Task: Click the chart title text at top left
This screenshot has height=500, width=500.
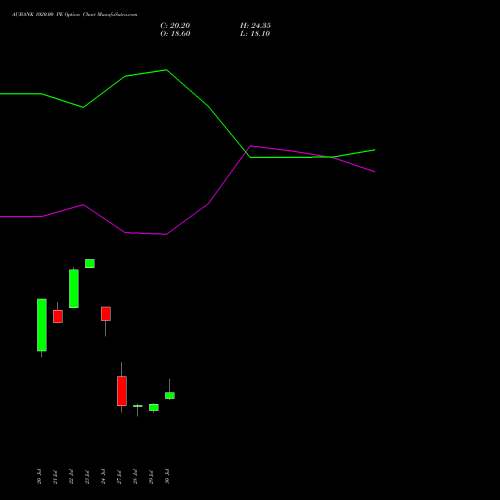Action: [75, 15]
